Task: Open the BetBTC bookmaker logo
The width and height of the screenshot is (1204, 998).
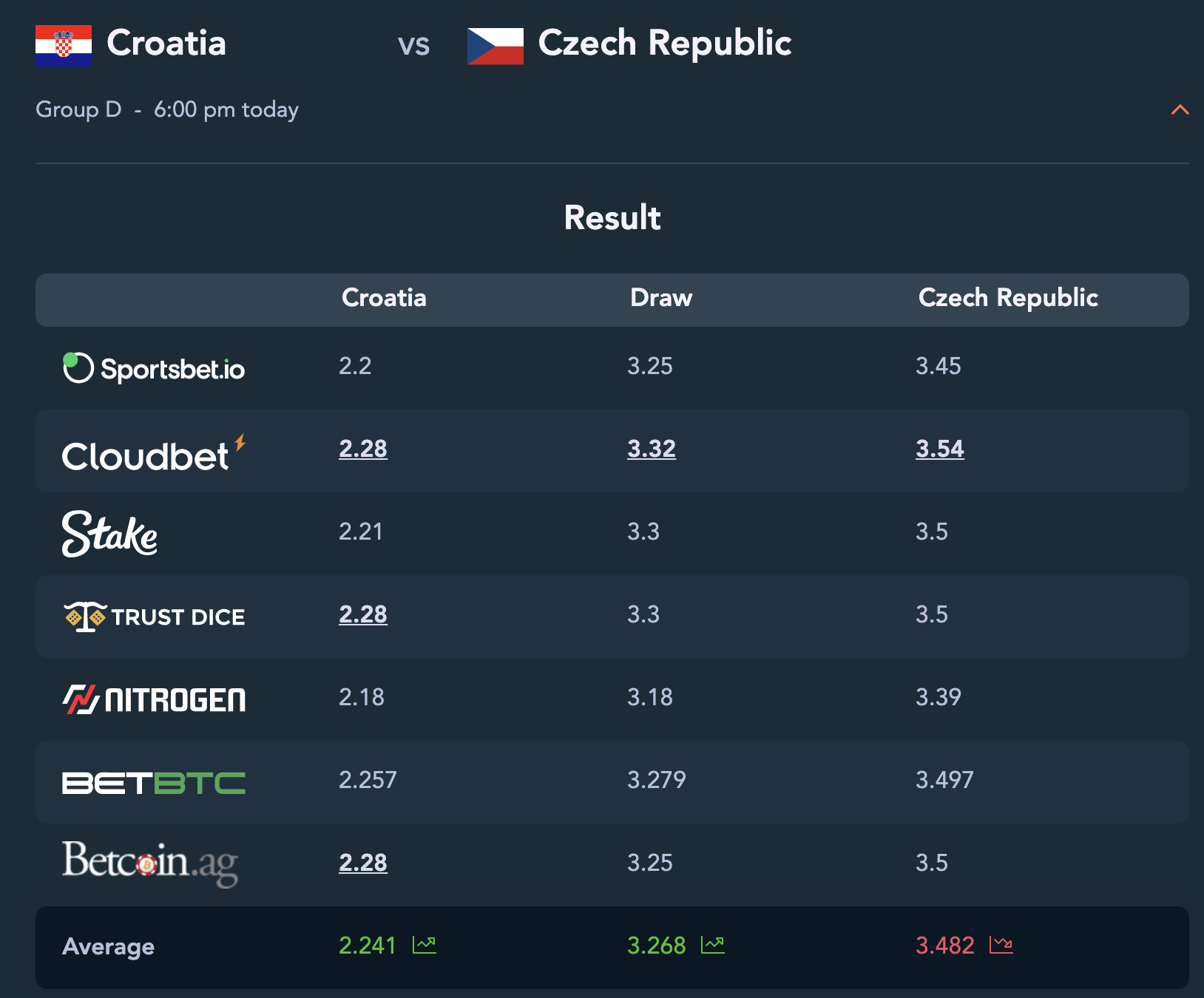Action: (154, 783)
